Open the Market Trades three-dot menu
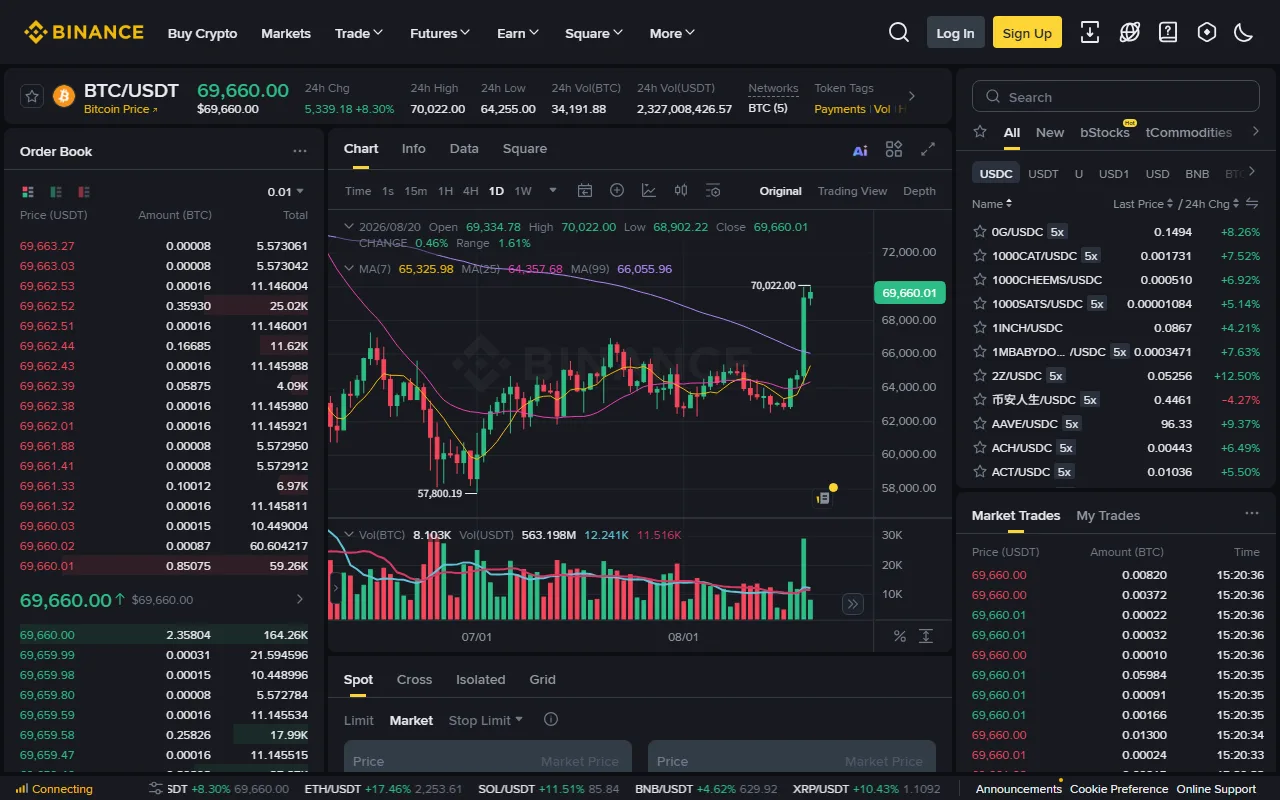The height and width of the screenshot is (800, 1280). click(x=1252, y=514)
